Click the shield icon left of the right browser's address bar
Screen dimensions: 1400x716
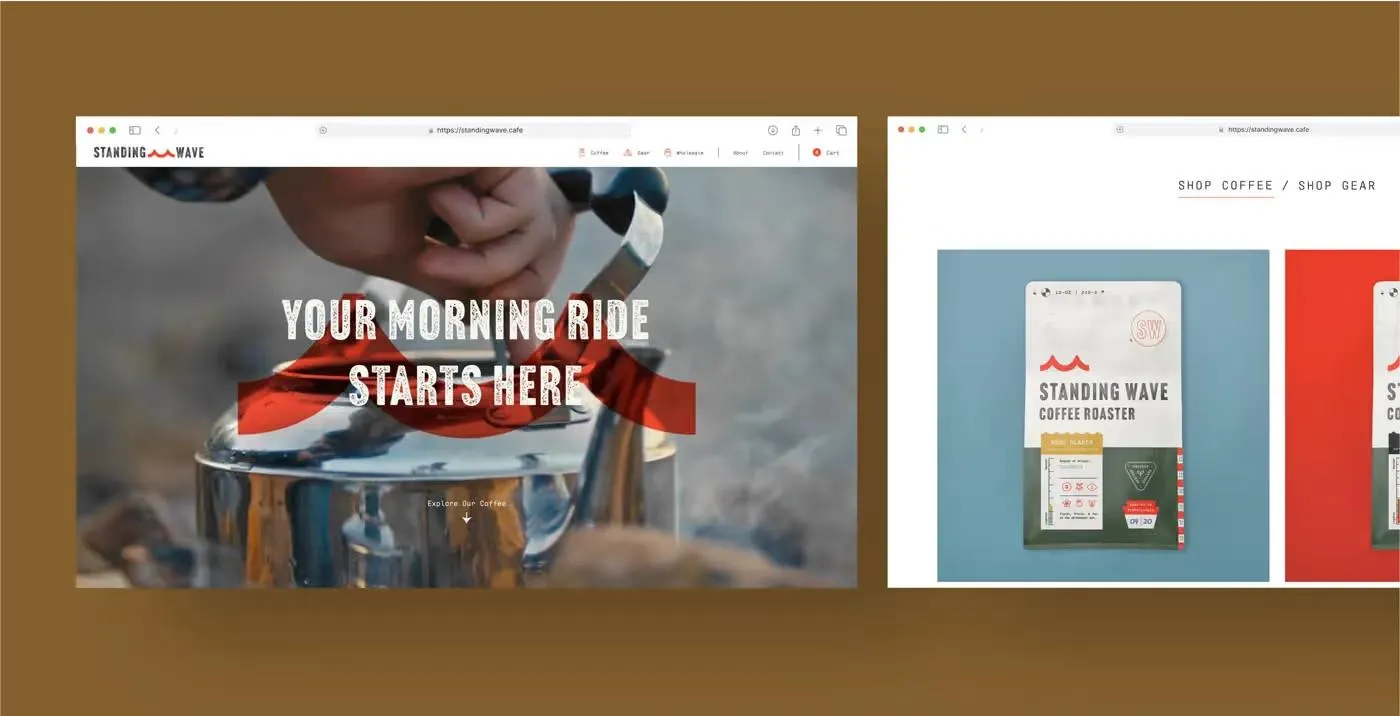tap(1120, 130)
